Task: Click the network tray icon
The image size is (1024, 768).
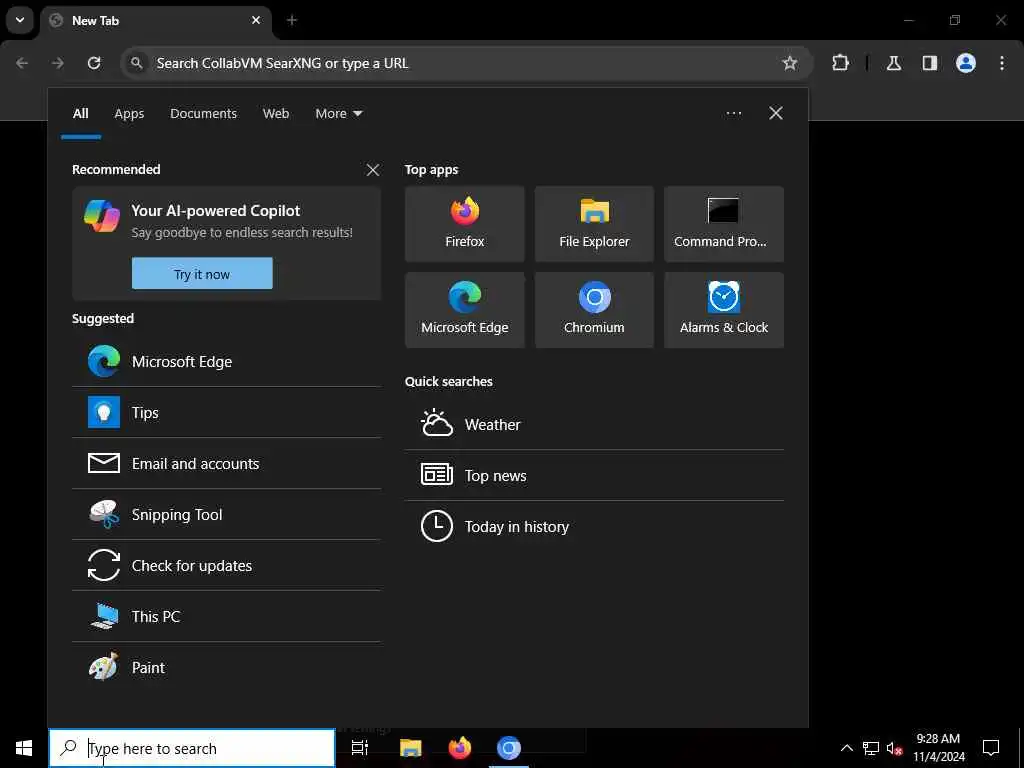Action: click(x=871, y=748)
